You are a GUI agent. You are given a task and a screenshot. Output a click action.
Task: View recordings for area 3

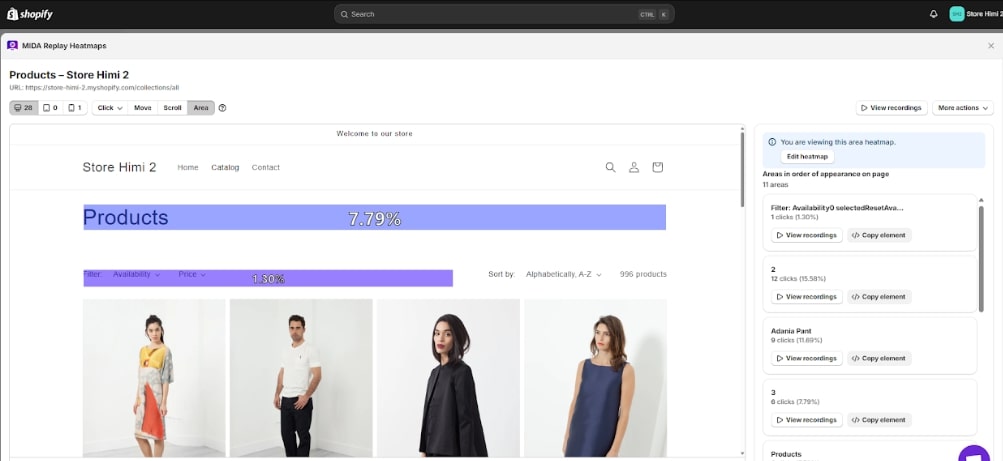[807, 420]
